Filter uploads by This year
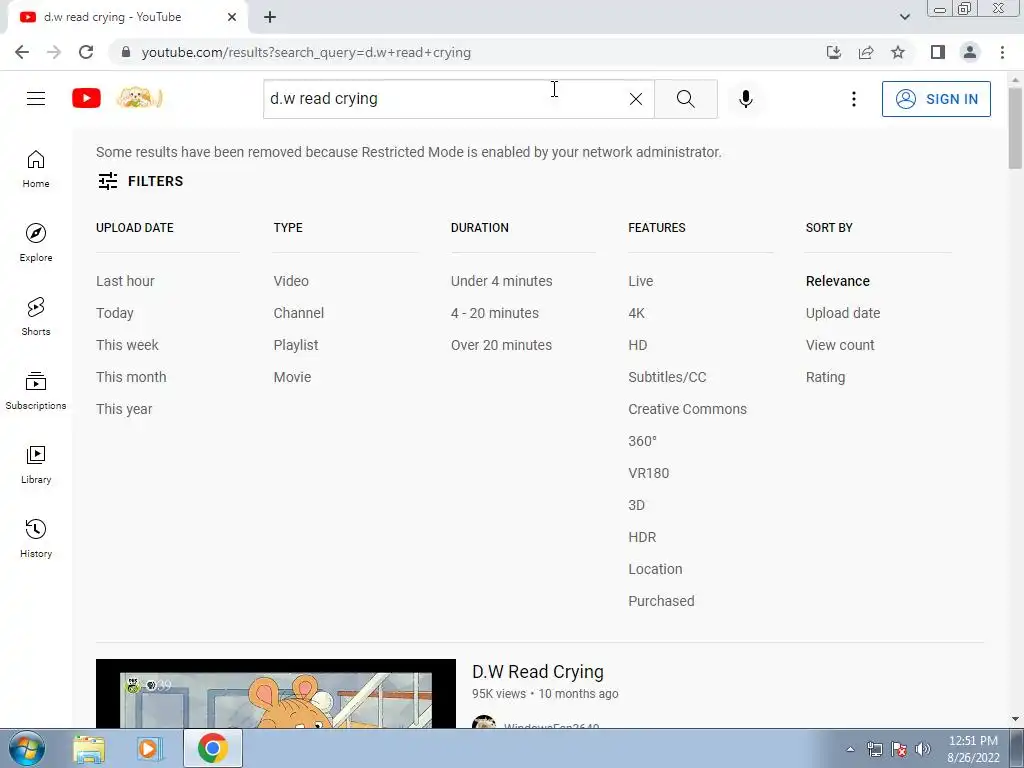The width and height of the screenshot is (1024, 768). [x=124, y=409]
